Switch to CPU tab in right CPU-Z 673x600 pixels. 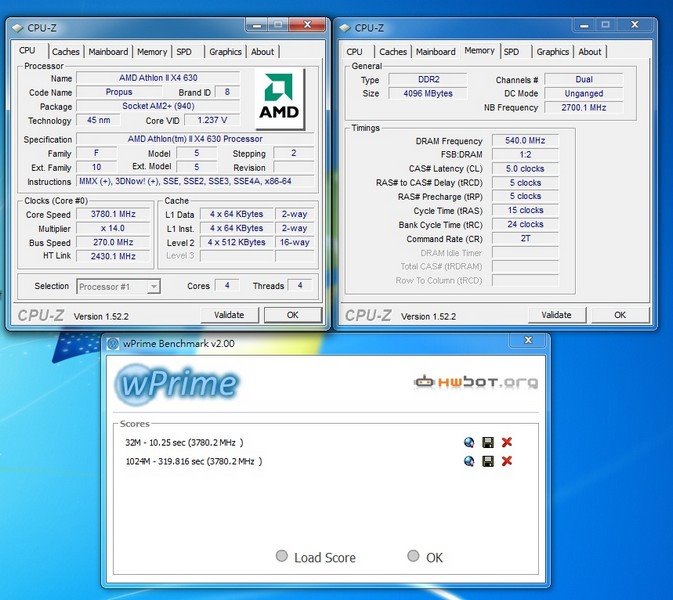click(x=355, y=52)
